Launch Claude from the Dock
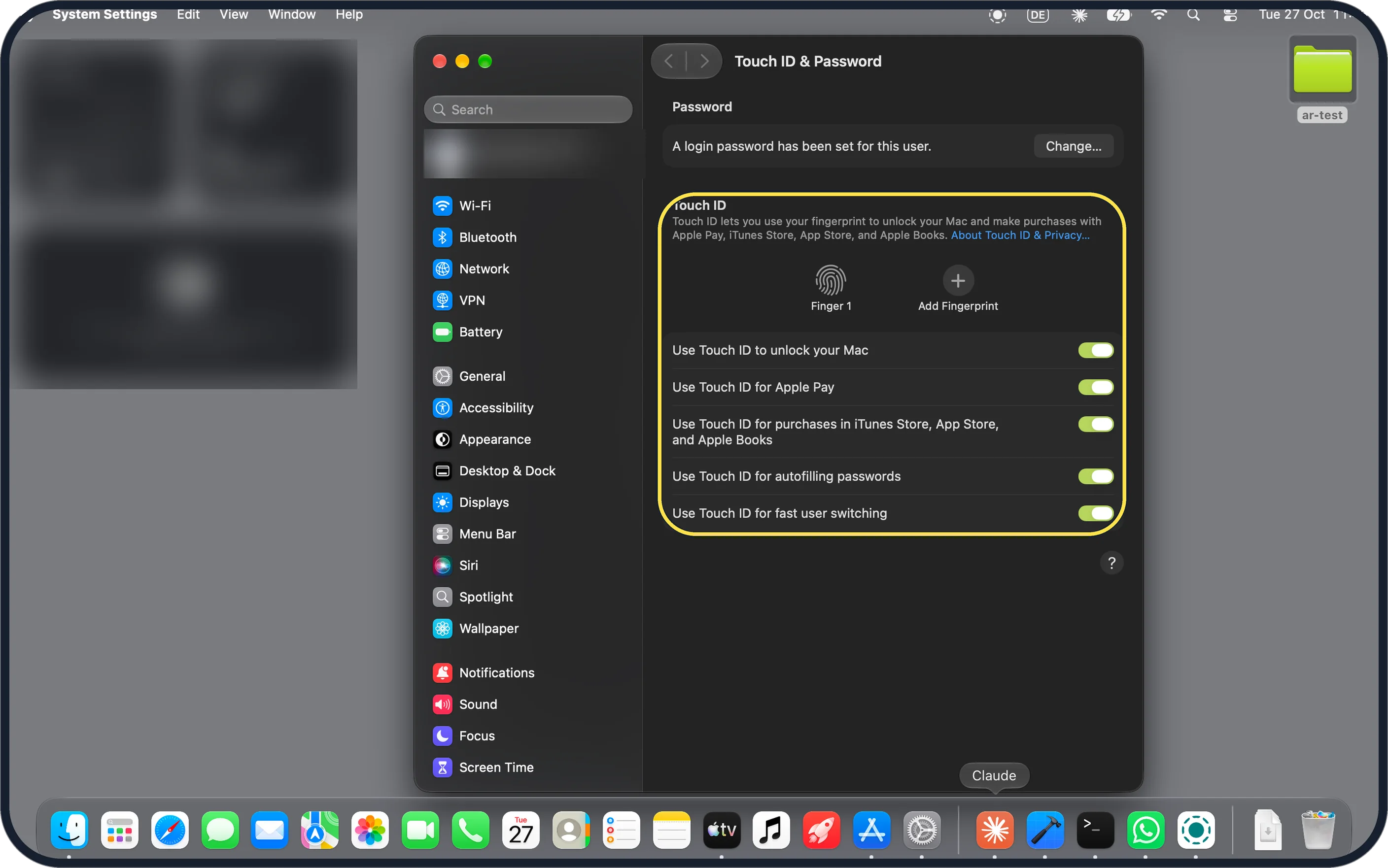Viewport: 1388px width, 868px height. [x=995, y=830]
